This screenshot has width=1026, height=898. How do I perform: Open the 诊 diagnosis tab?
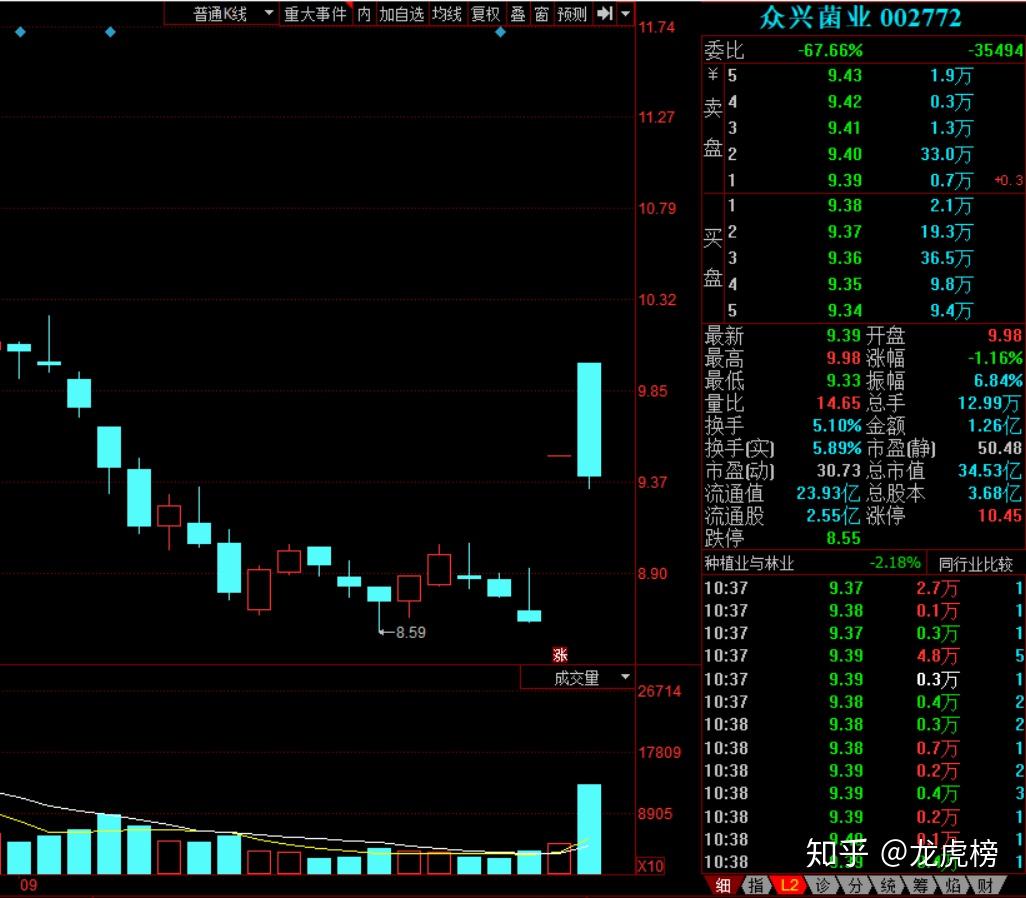pyautogui.click(x=822, y=885)
